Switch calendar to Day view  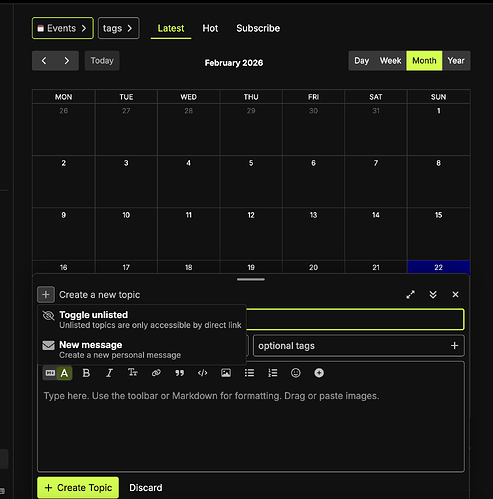pos(361,61)
